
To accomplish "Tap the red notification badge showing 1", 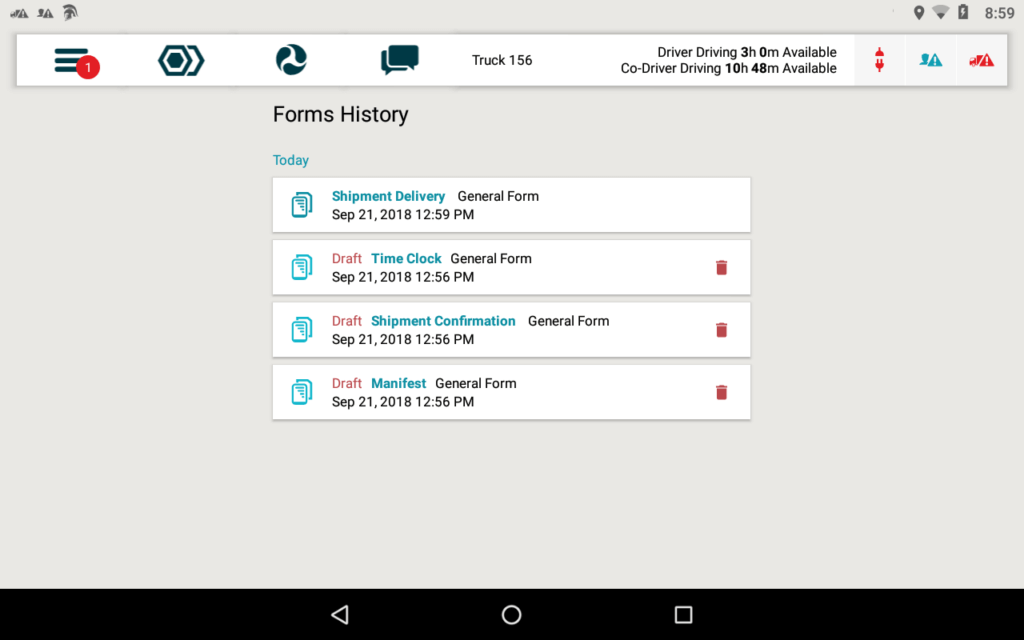I will (x=88, y=67).
